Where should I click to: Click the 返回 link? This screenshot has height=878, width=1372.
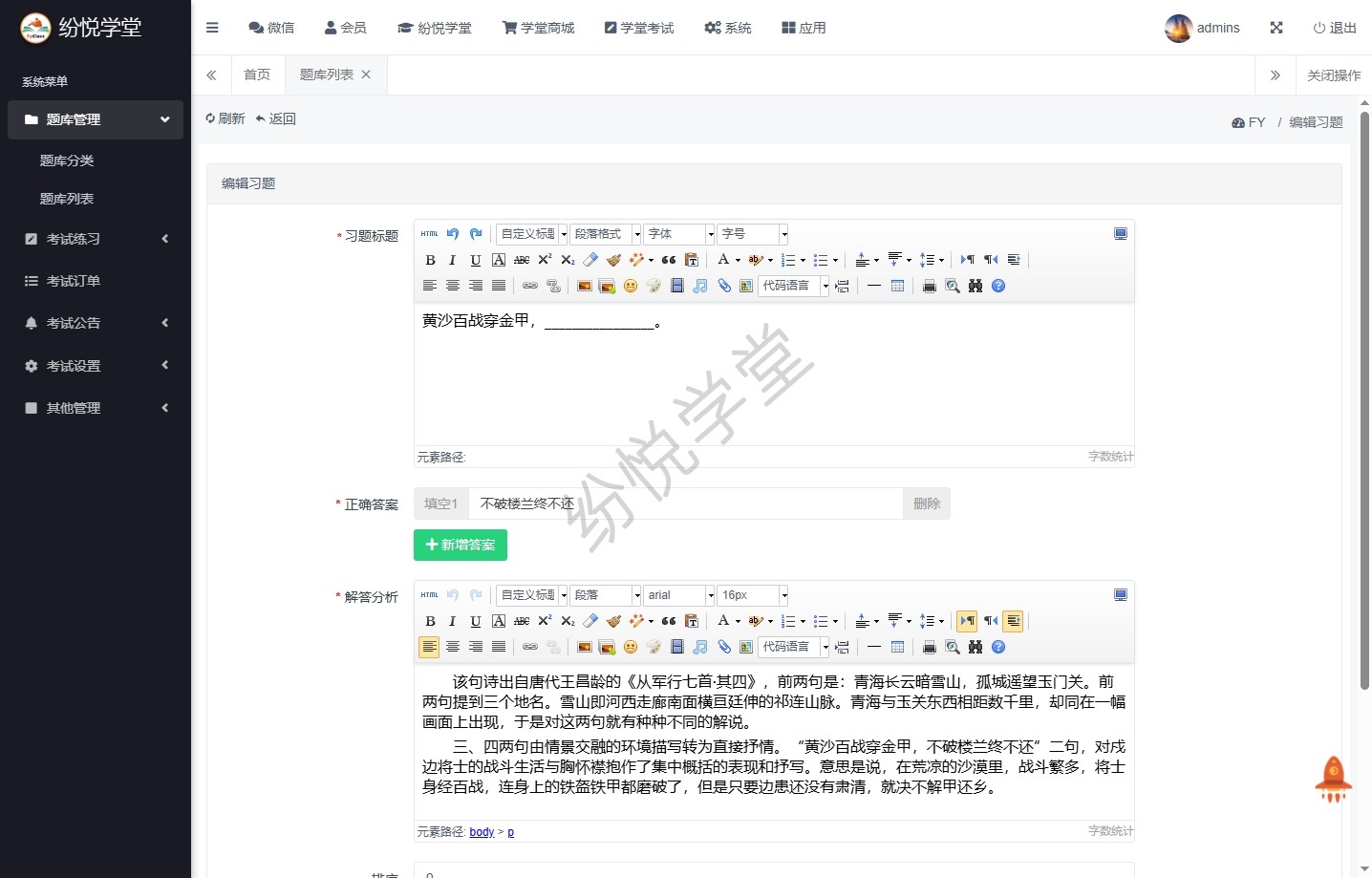(276, 118)
